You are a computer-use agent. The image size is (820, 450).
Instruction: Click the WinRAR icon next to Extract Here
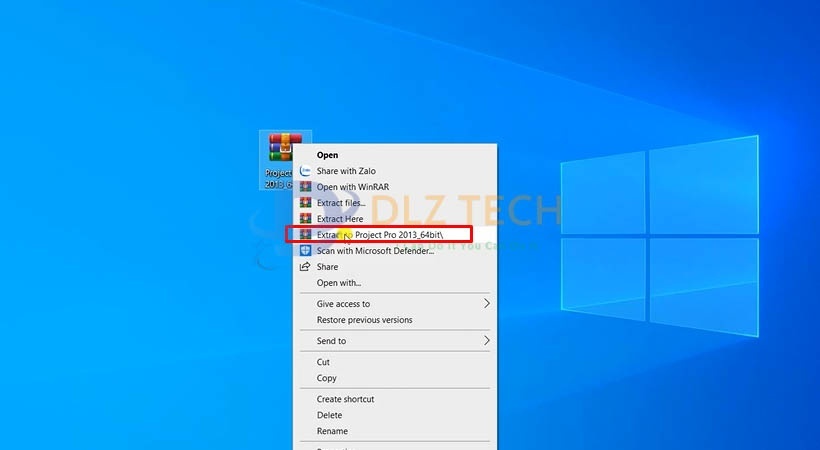coord(305,219)
